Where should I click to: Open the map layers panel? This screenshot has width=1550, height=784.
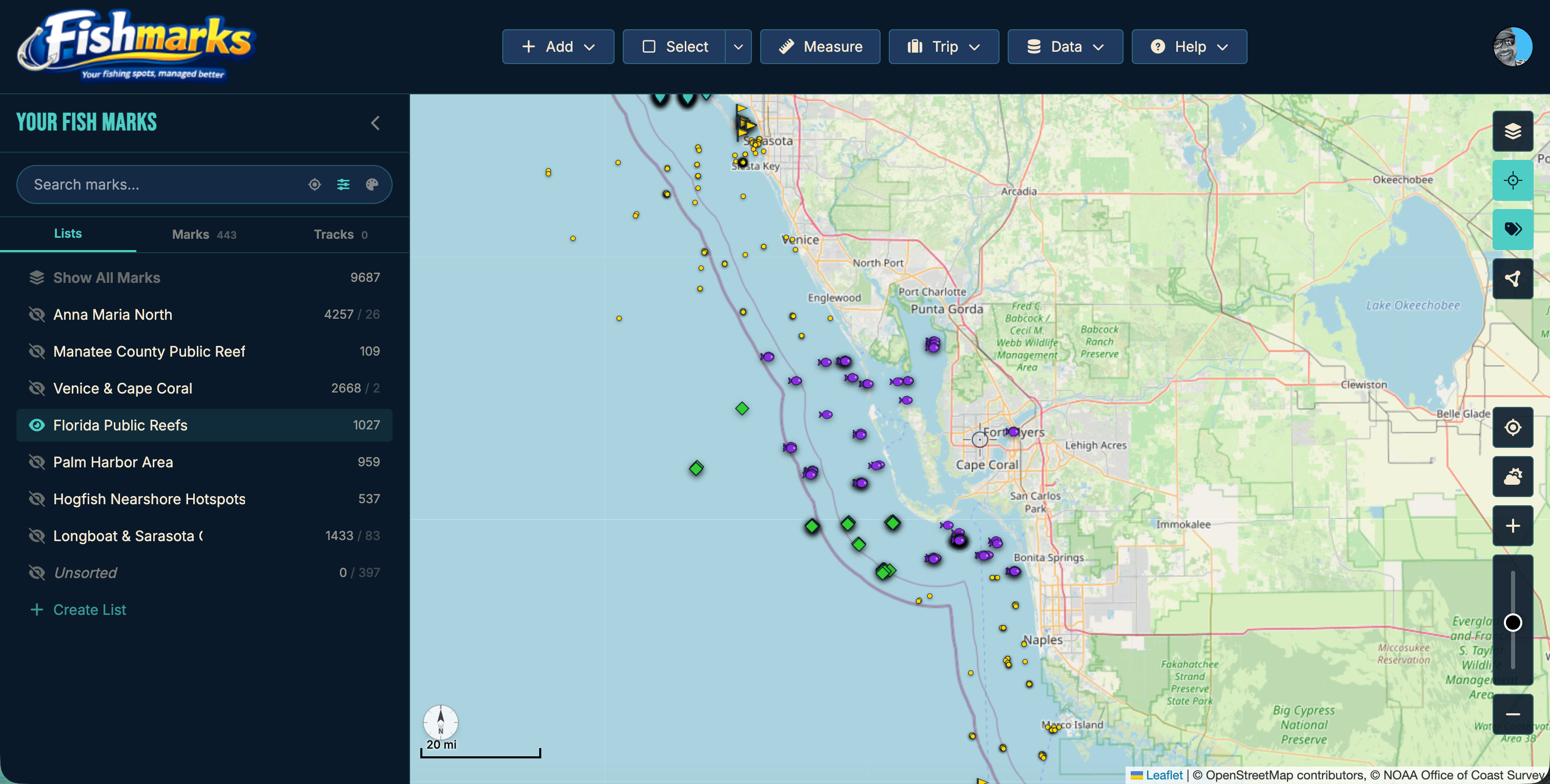click(x=1513, y=131)
